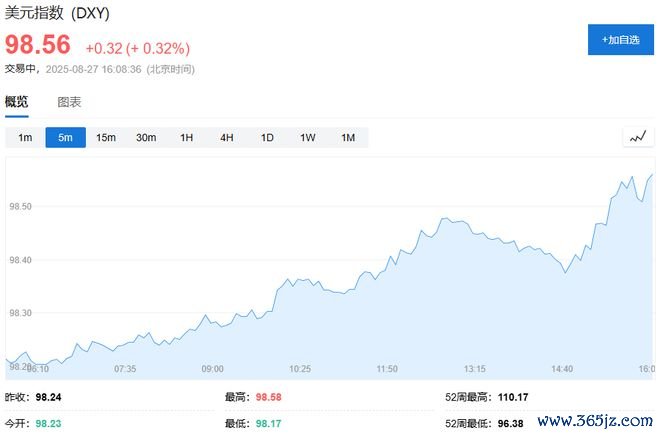
Task: Click the chart at 11:50 time label
Action: 387,368
